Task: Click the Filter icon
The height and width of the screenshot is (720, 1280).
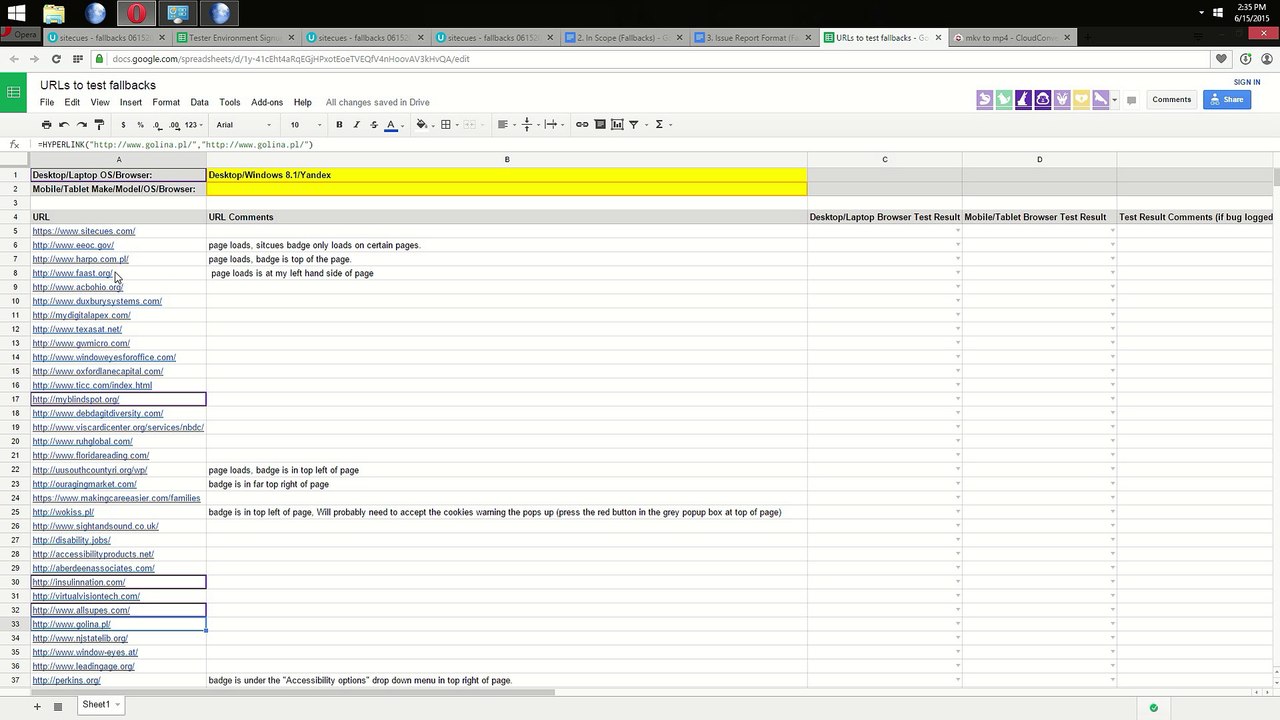Action: (634, 125)
